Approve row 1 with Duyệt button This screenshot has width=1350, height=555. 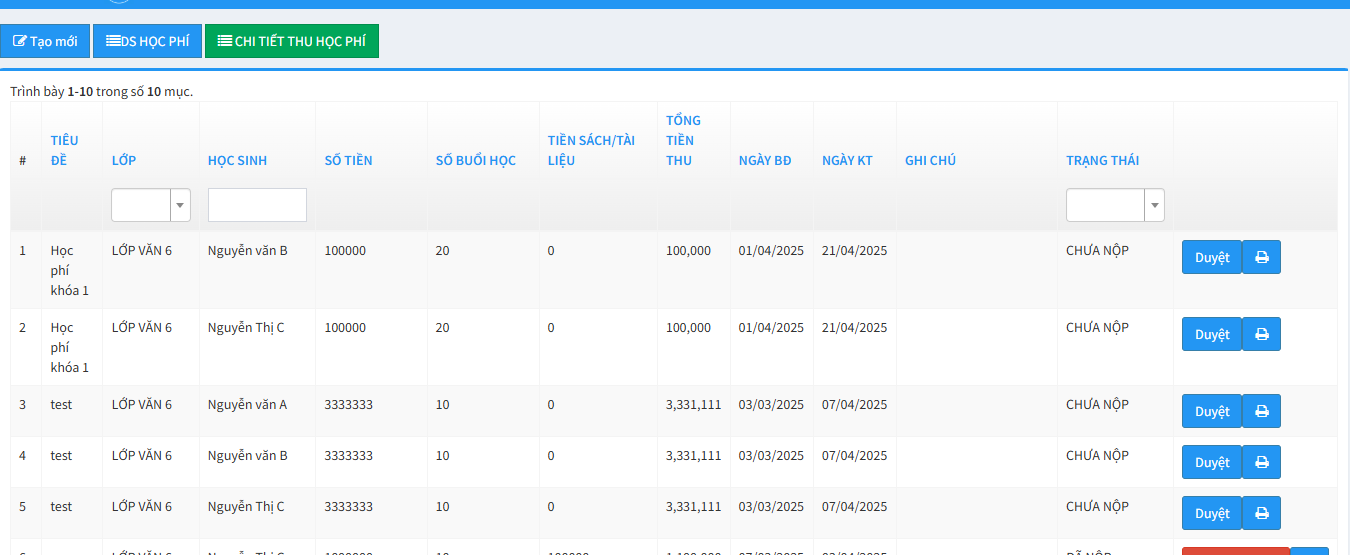point(1211,257)
